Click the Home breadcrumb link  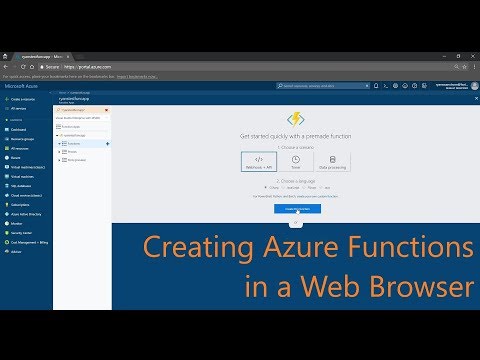point(62,93)
